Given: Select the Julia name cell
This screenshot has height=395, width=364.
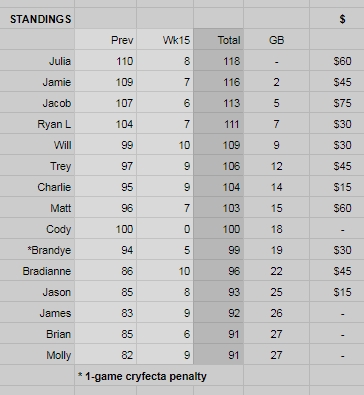Looking at the screenshot, I should tap(37, 61).
